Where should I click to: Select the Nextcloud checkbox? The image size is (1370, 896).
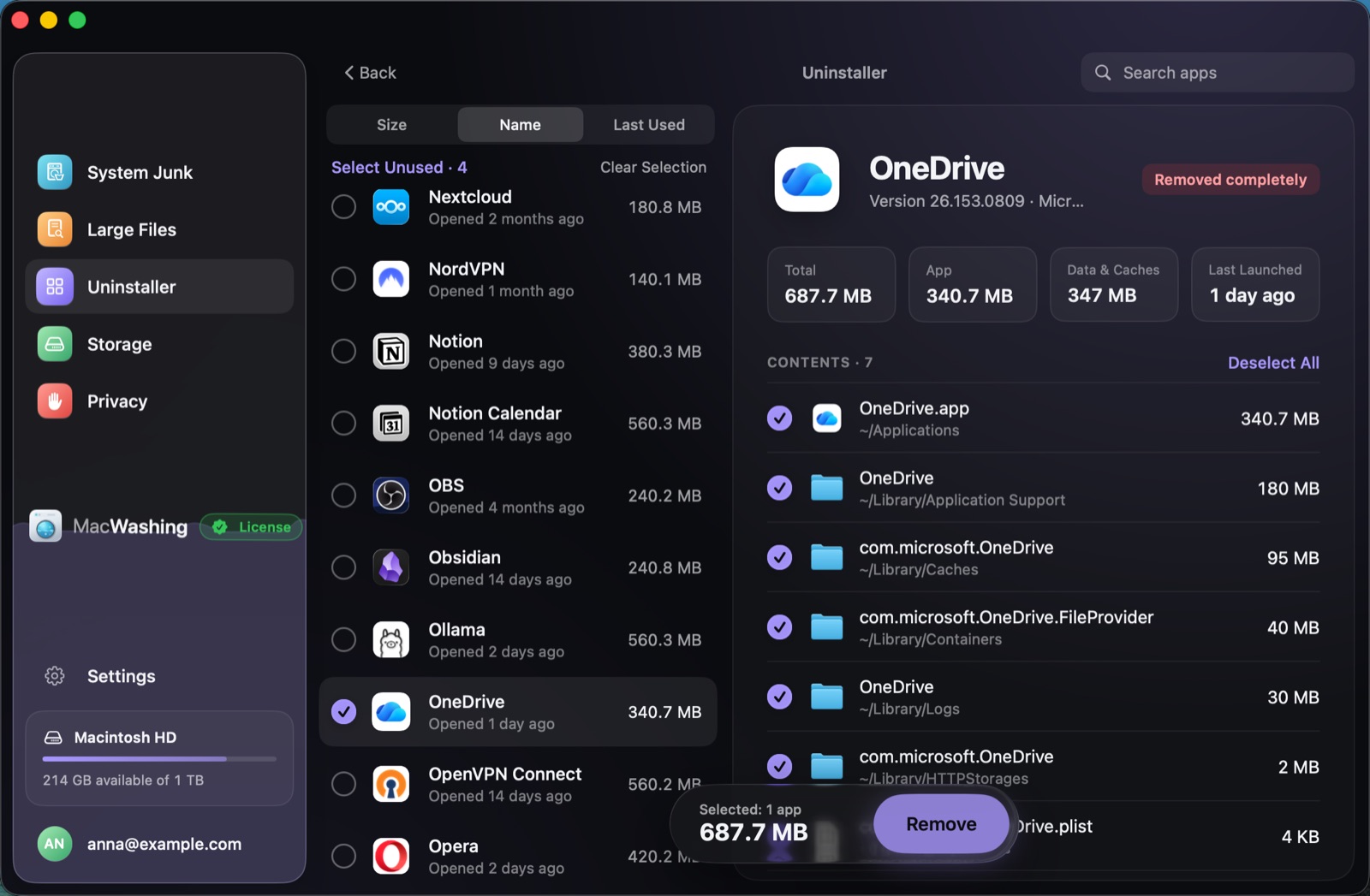(x=344, y=207)
